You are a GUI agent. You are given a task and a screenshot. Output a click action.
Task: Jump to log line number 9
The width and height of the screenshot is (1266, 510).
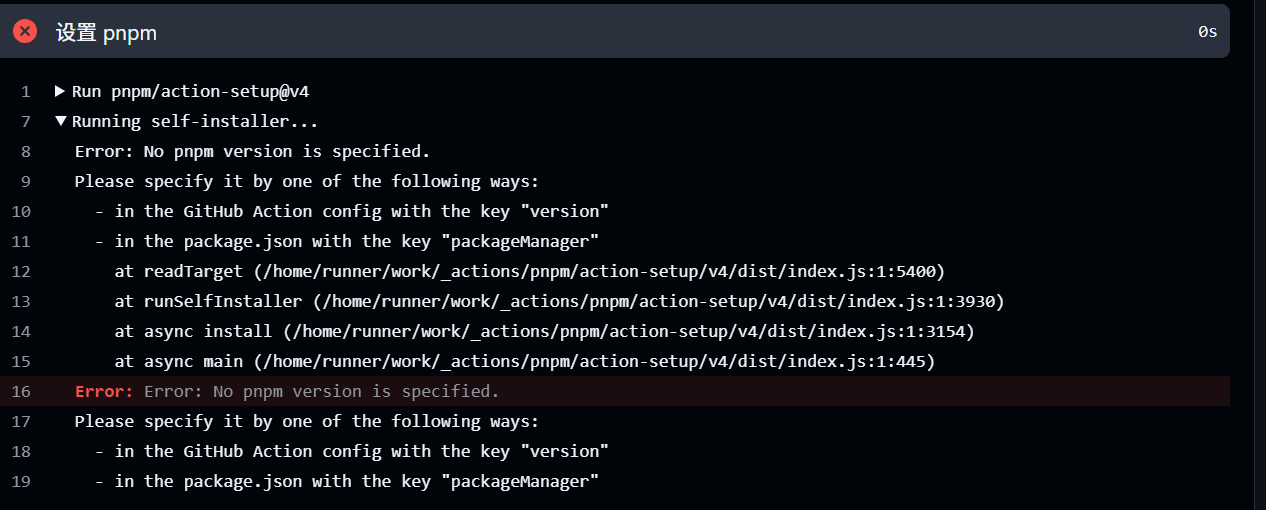click(26, 181)
